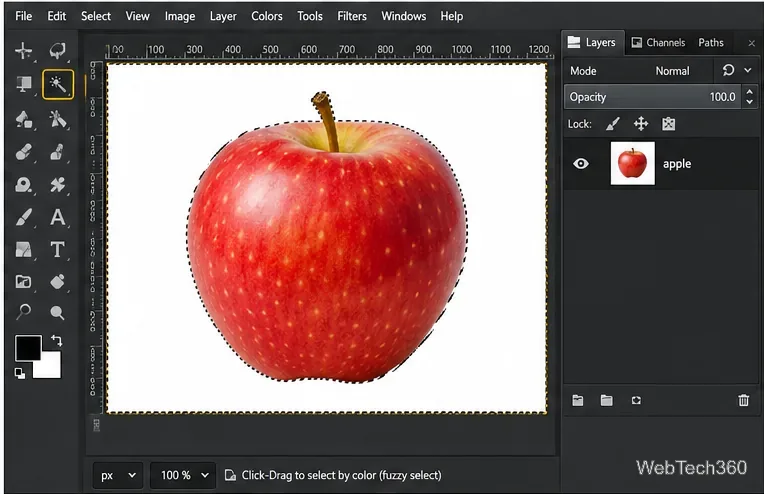Close the layers dock panel
The height and width of the screenshot is (494, 764).
tap(751, 43)
